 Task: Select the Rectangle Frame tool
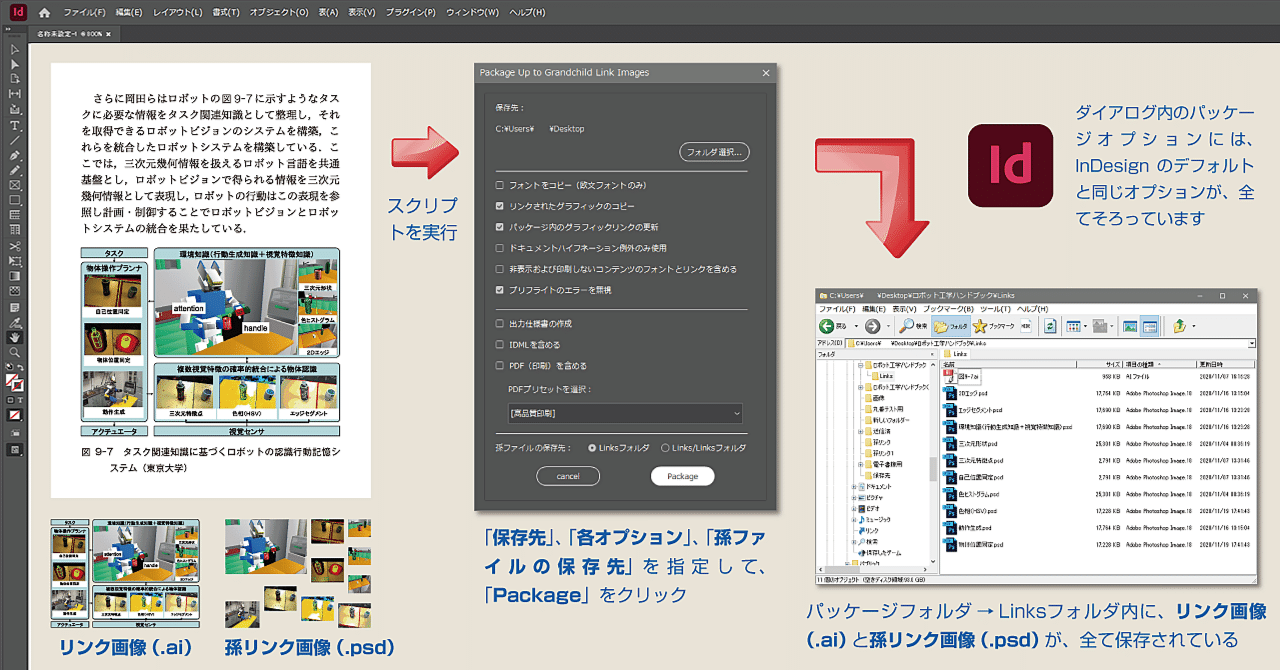14,183
